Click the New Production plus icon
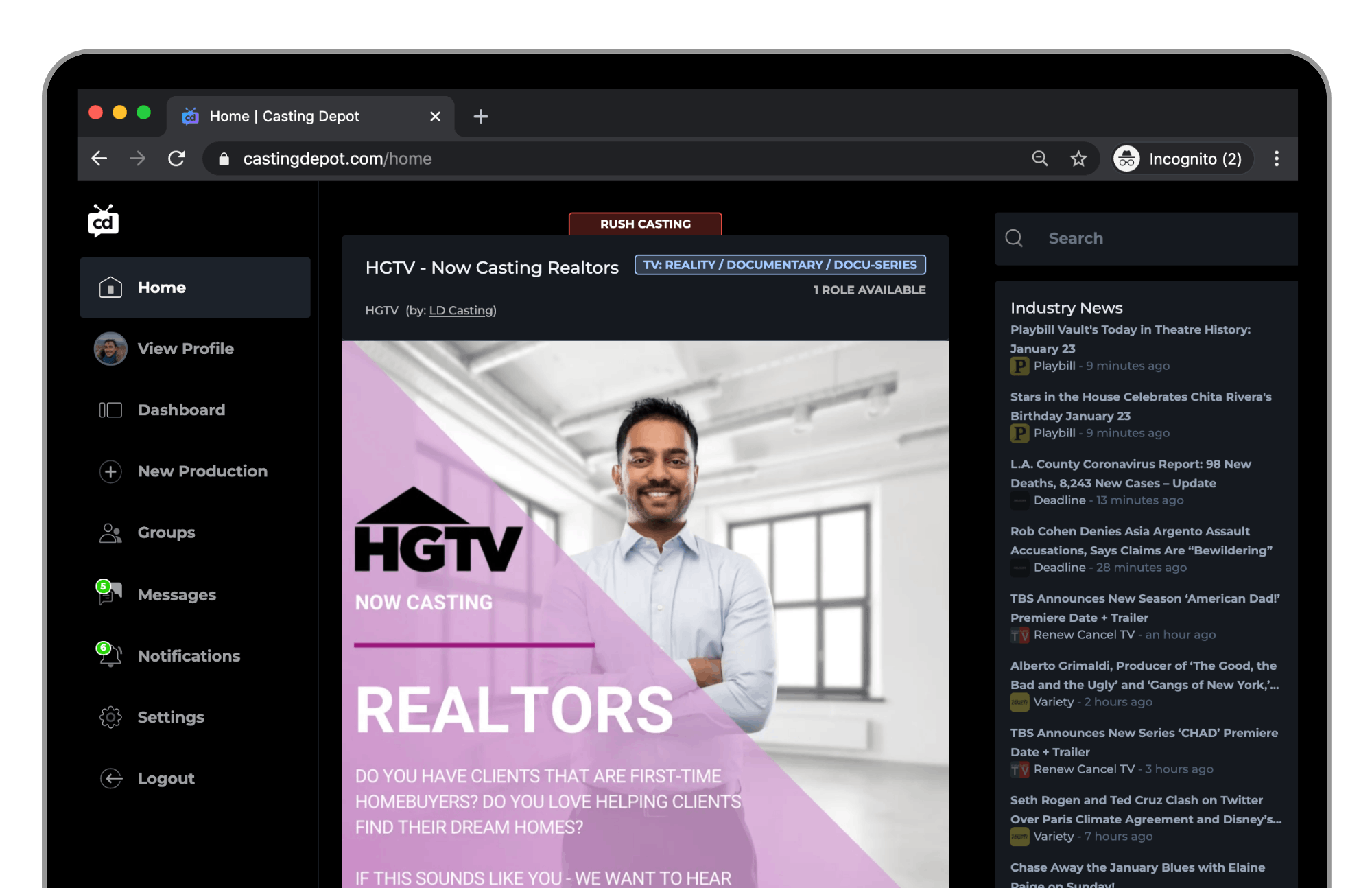 coord(110,471)
